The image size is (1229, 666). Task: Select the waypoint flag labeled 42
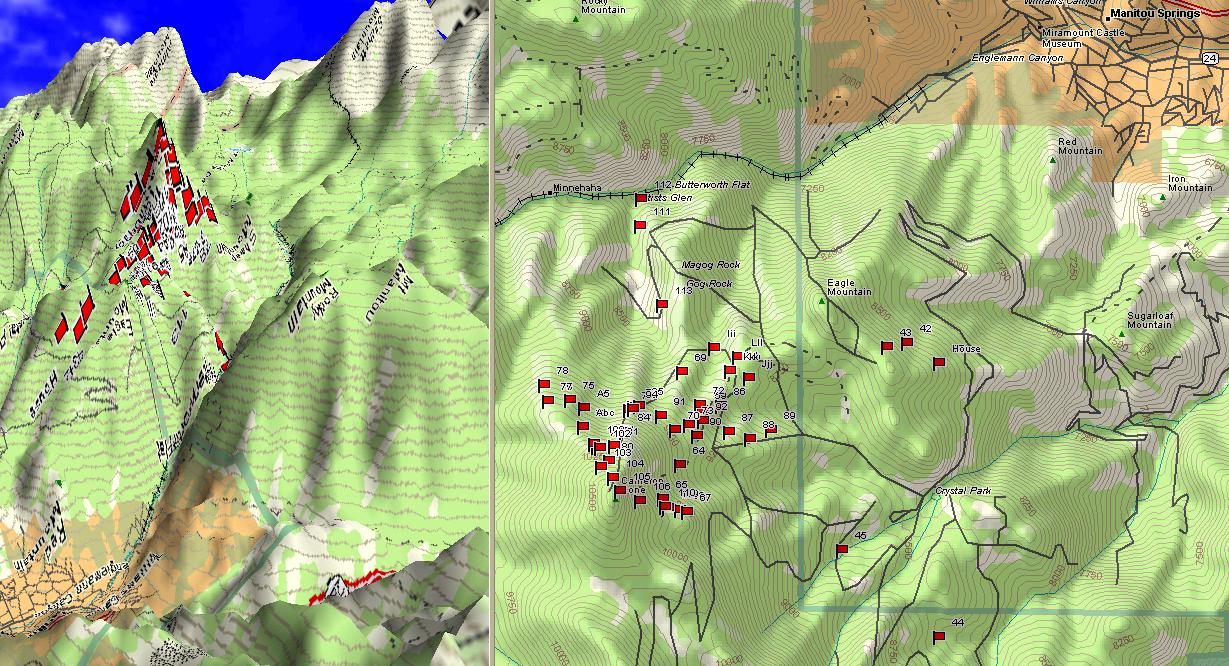coord(906,343)
